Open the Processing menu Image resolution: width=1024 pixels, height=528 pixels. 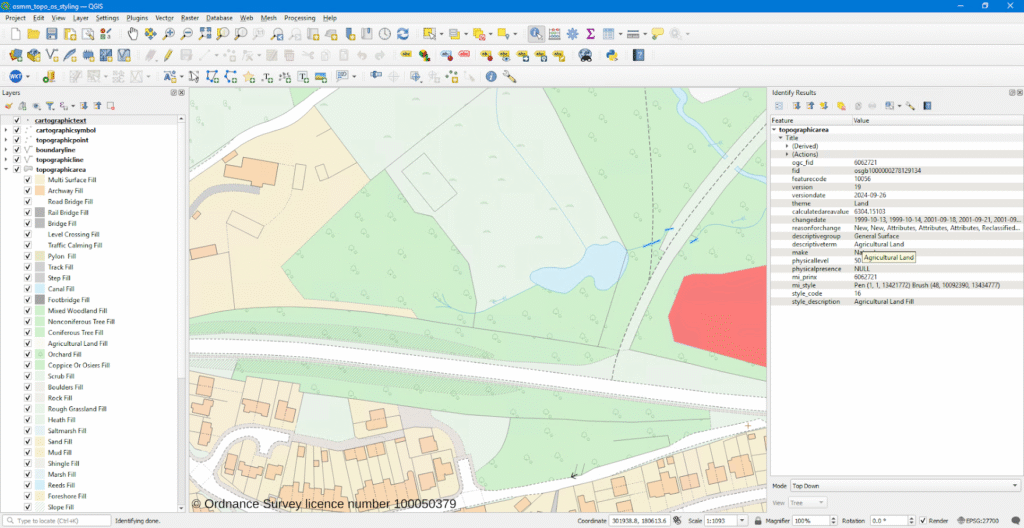(299, 18)
